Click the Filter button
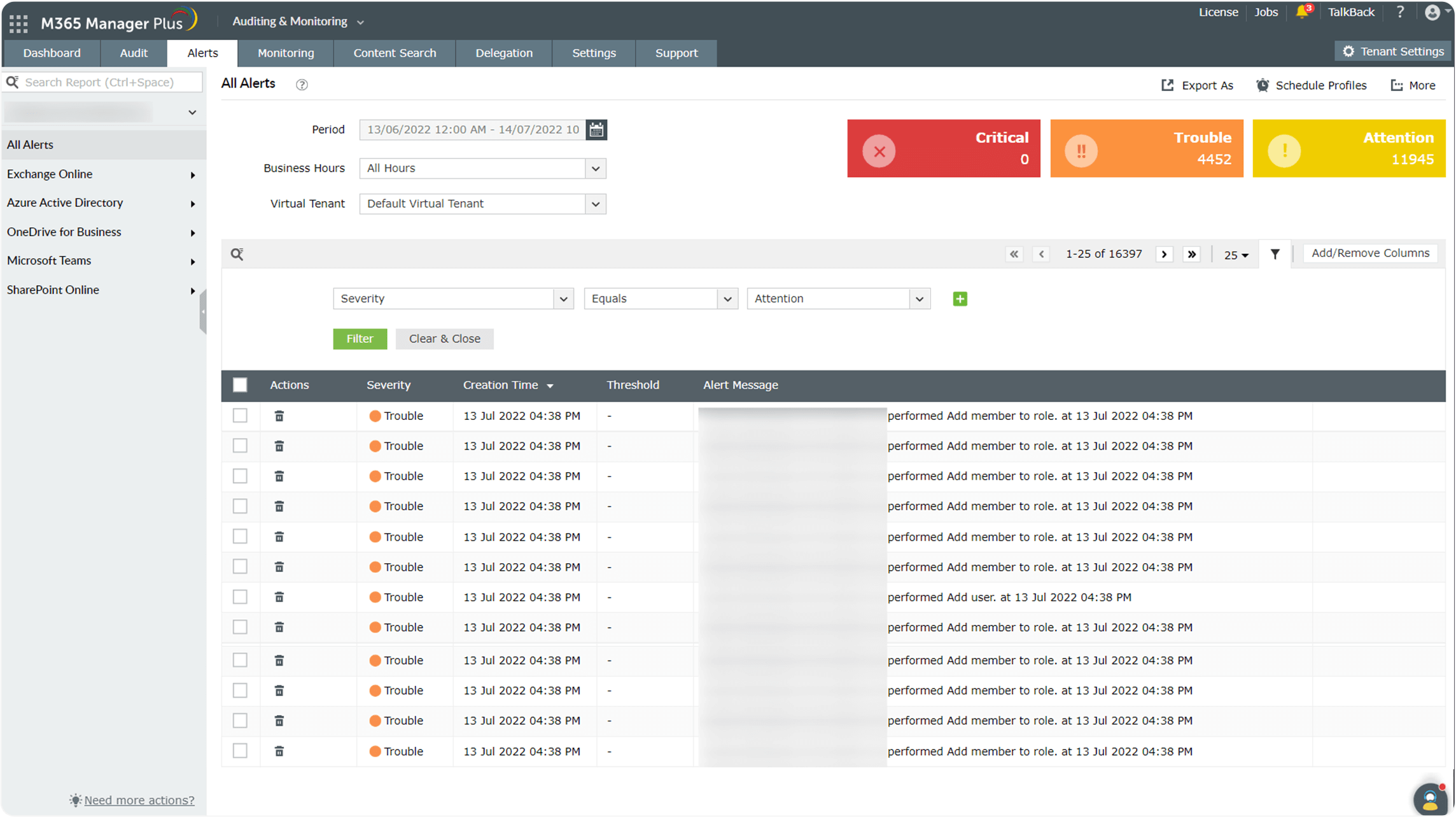Image resolution: width=1456 pixels, height=817 pixels. [x=360, y=339]
